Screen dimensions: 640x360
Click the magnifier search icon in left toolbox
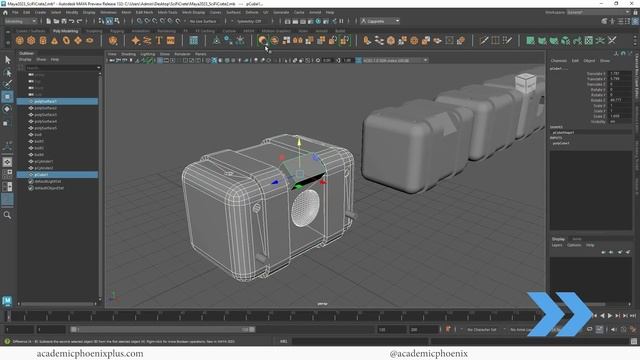coord(7,215)
